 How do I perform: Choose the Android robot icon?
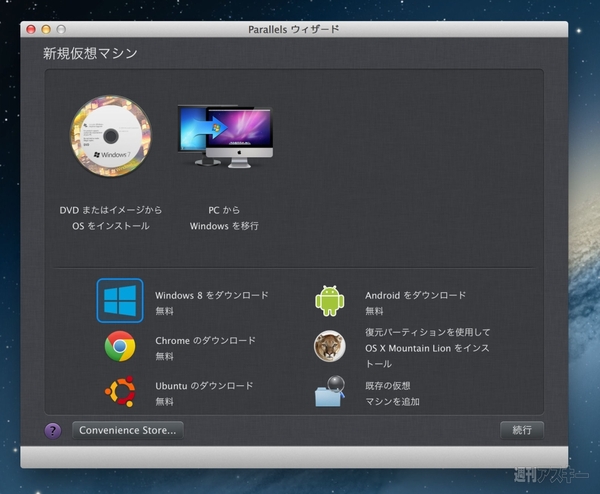[329, 301]
